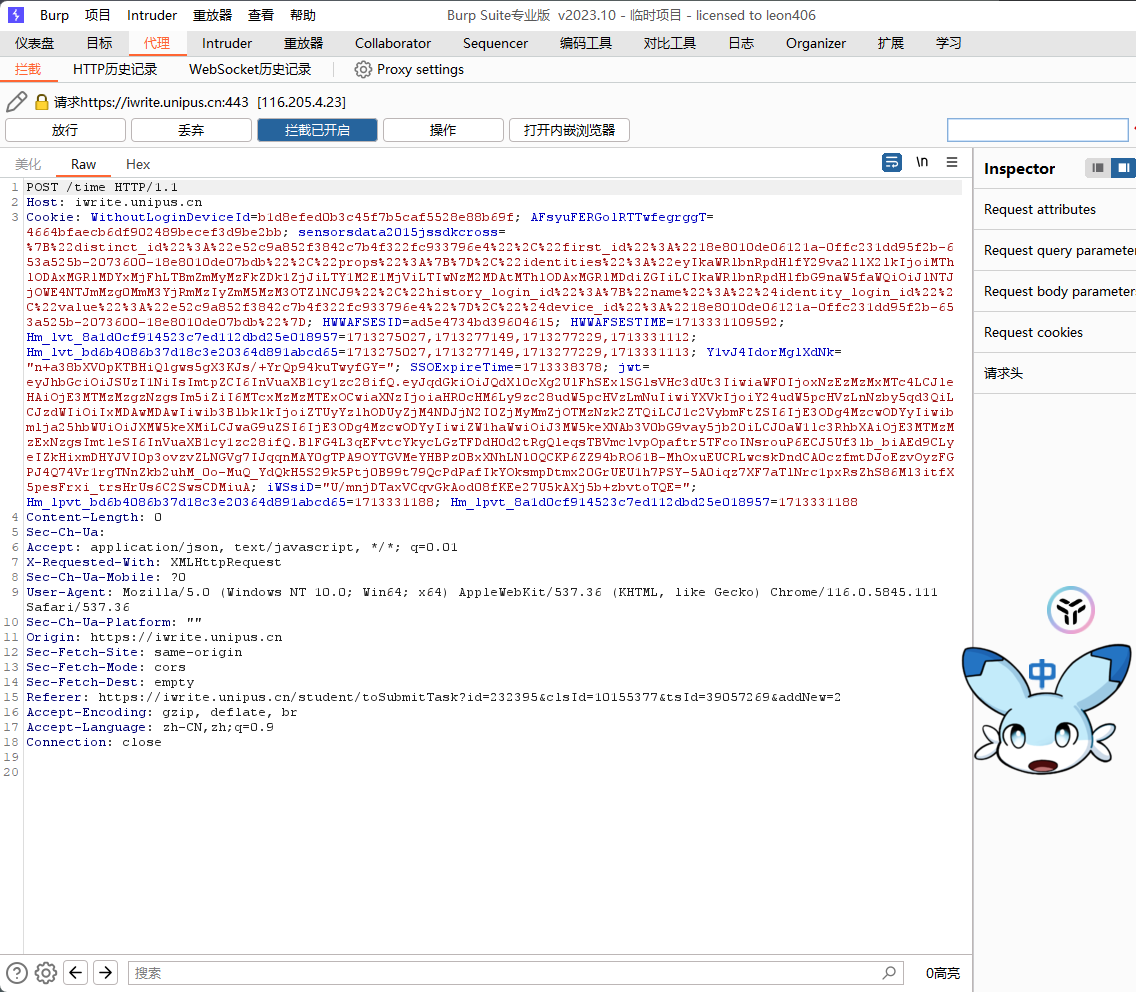Click the HTTPS padlock icon
Image resolution: width=1136 pixels, height=992 pixels.
42,102
